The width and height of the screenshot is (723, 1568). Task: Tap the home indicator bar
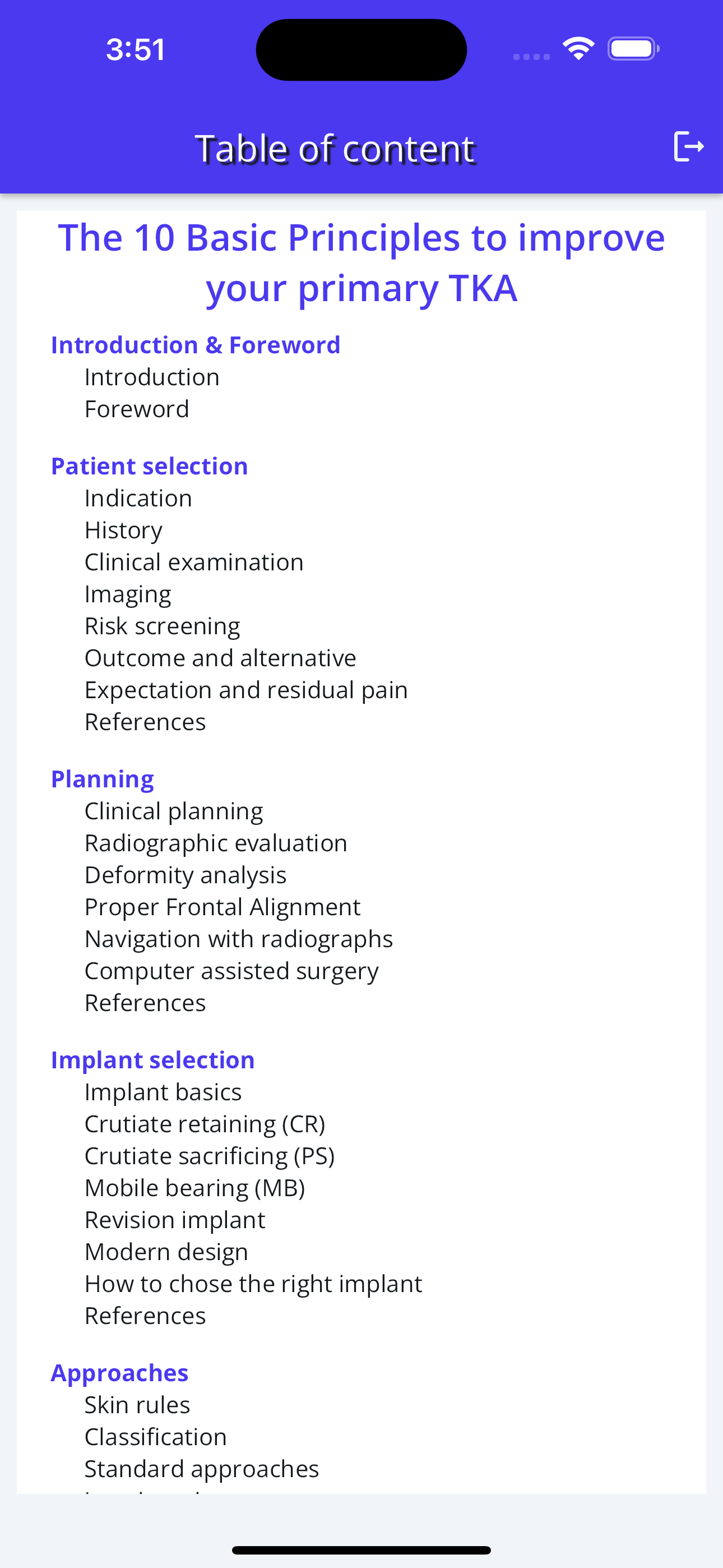point(361,1549)
